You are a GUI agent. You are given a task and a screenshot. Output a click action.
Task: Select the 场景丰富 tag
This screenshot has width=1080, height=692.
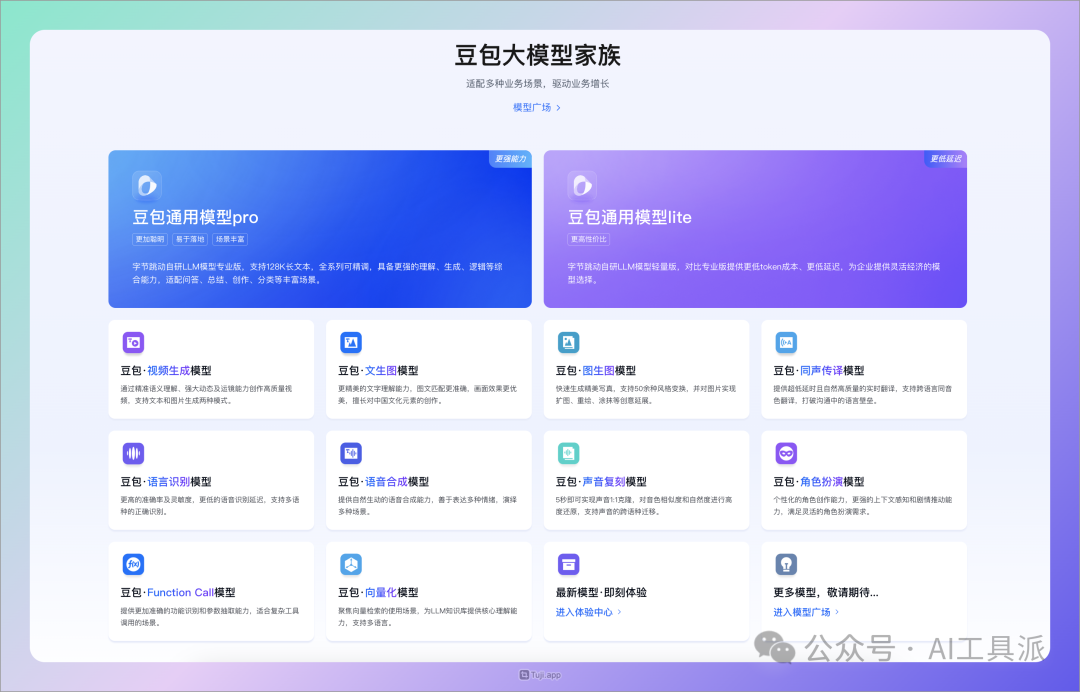pyautogui.click(x=229, y=239)
